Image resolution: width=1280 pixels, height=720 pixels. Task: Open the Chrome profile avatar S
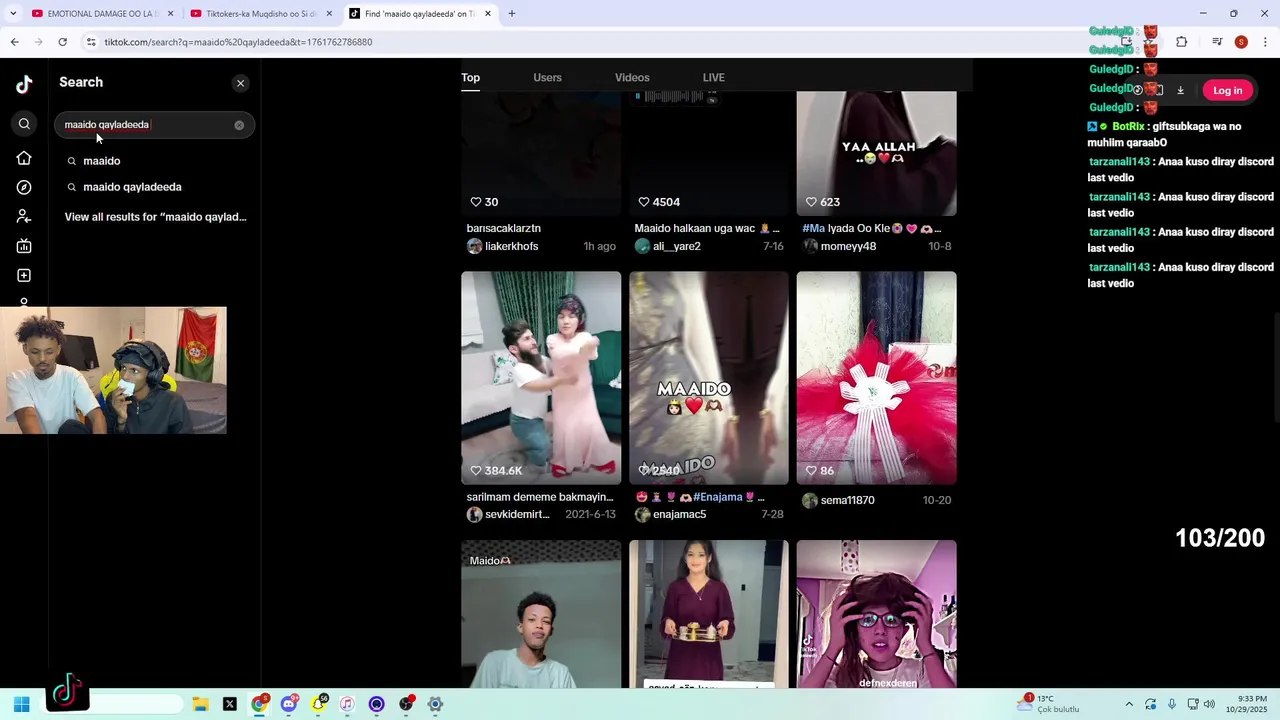(1241, 42)
